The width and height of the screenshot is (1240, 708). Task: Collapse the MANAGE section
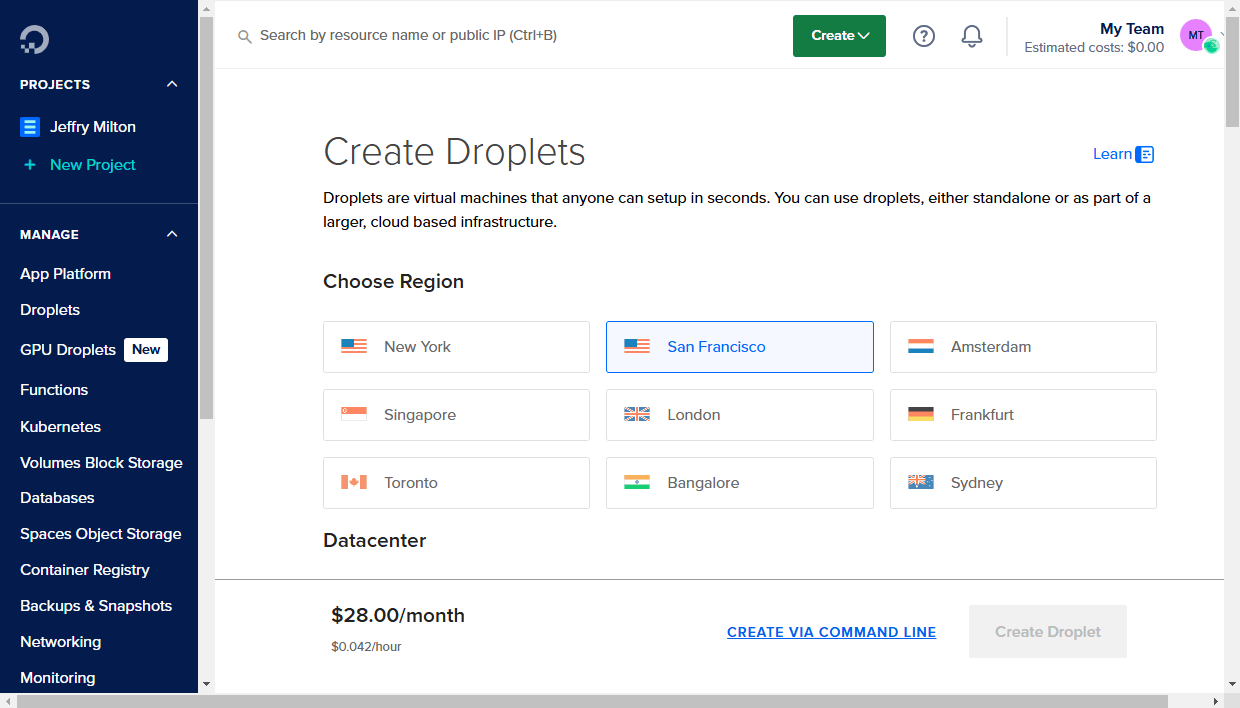[x=171, y=234]
